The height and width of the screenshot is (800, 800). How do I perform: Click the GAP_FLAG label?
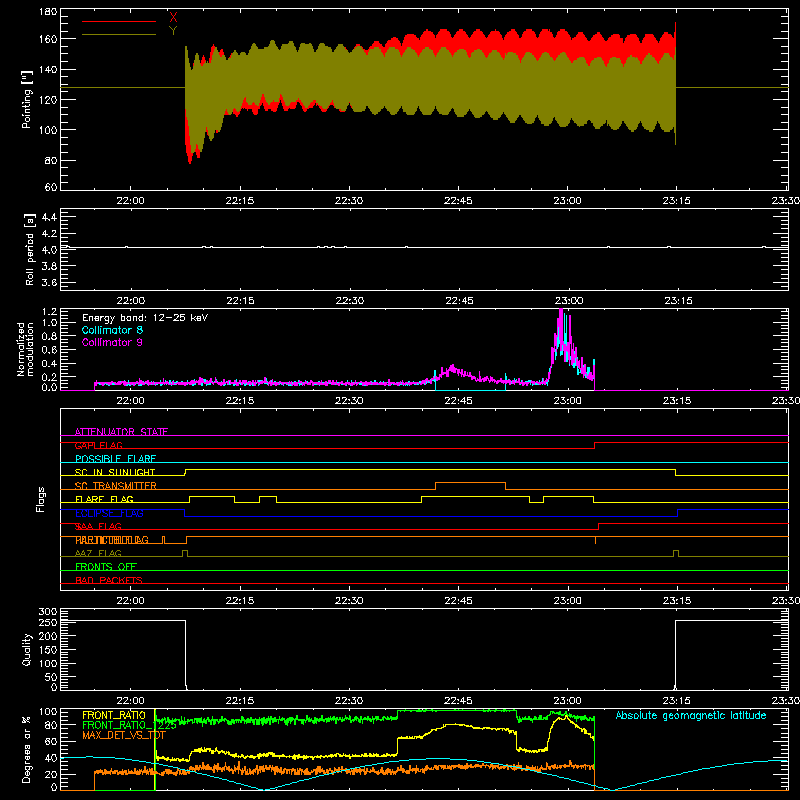tap(98, 445)
